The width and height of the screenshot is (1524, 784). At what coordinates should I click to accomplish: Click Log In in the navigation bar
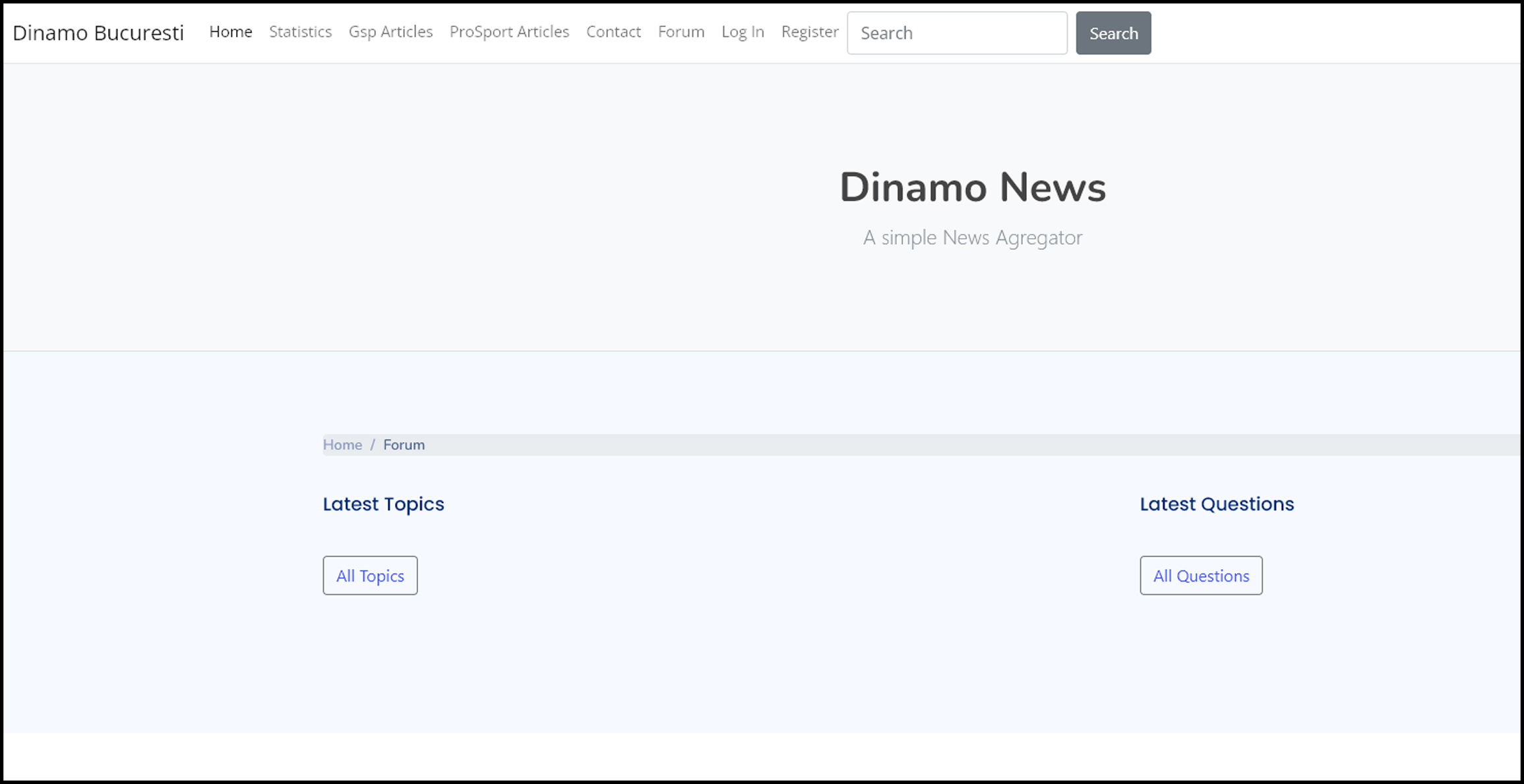point(742,32)
